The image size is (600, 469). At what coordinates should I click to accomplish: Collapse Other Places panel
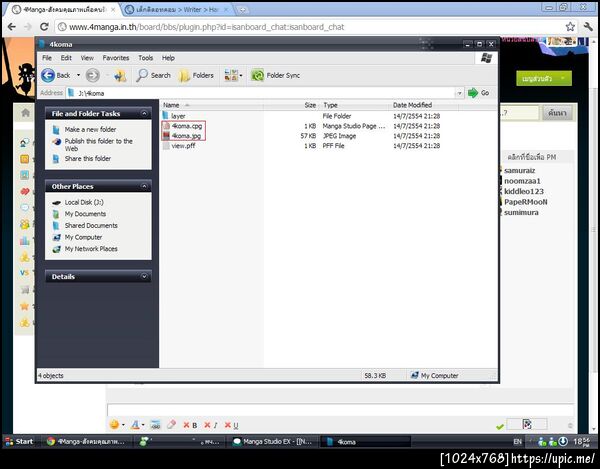pyautogui.click(x=144, y=186)
